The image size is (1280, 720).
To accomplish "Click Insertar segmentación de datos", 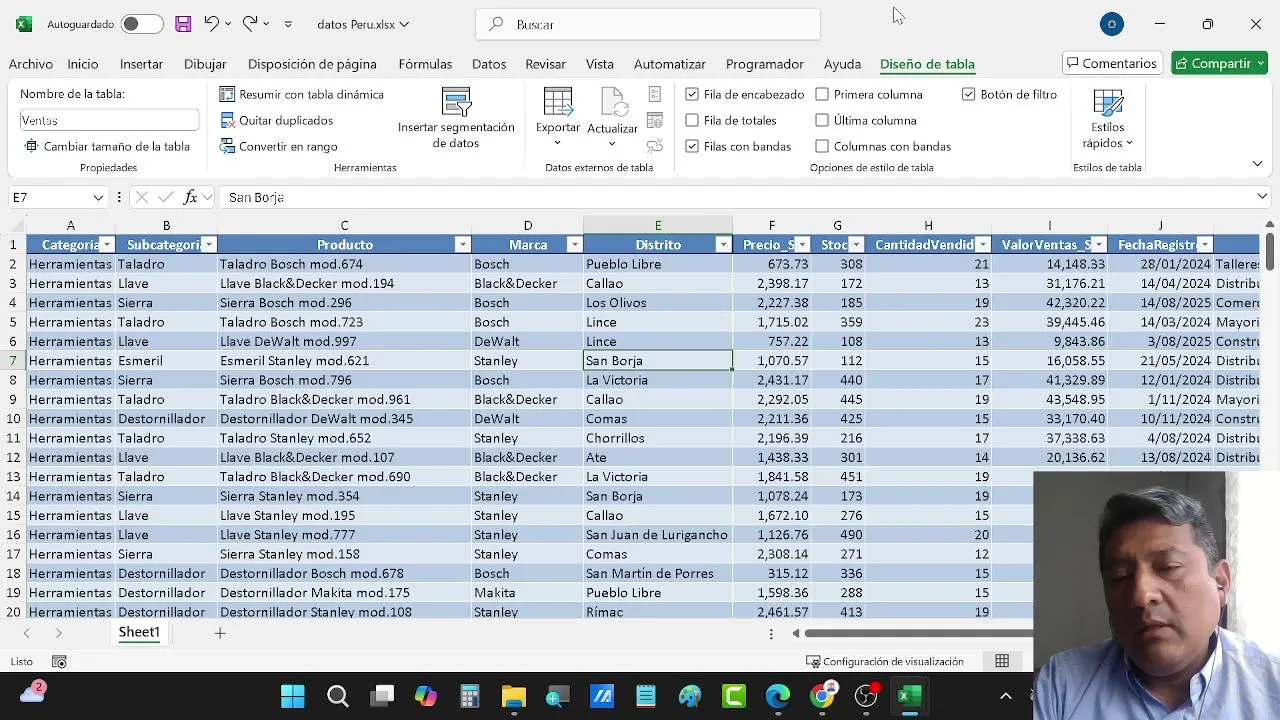I will 456,118.
